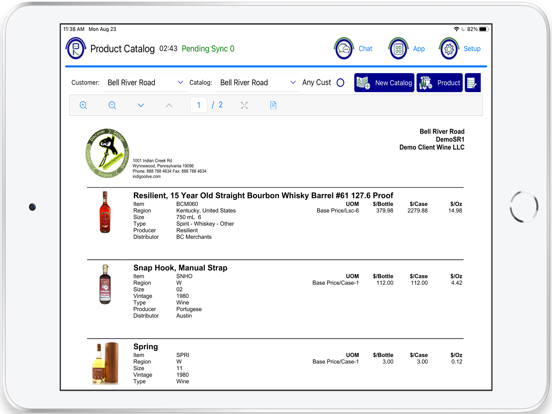Click the edit list icon button

tap(472, 83)
